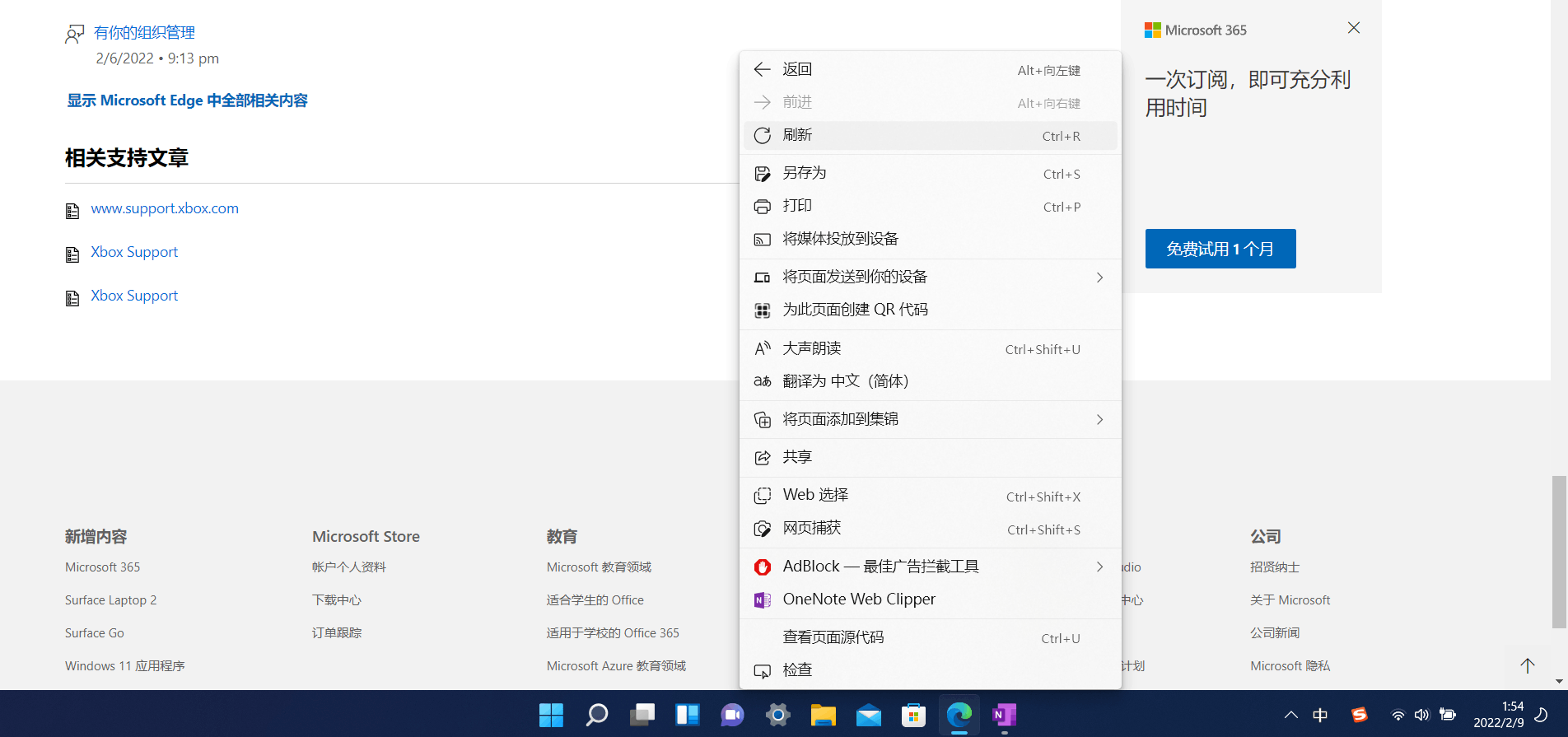Click the printer icon beside 打印
The image size is (1568, 737).
point(763,207)
